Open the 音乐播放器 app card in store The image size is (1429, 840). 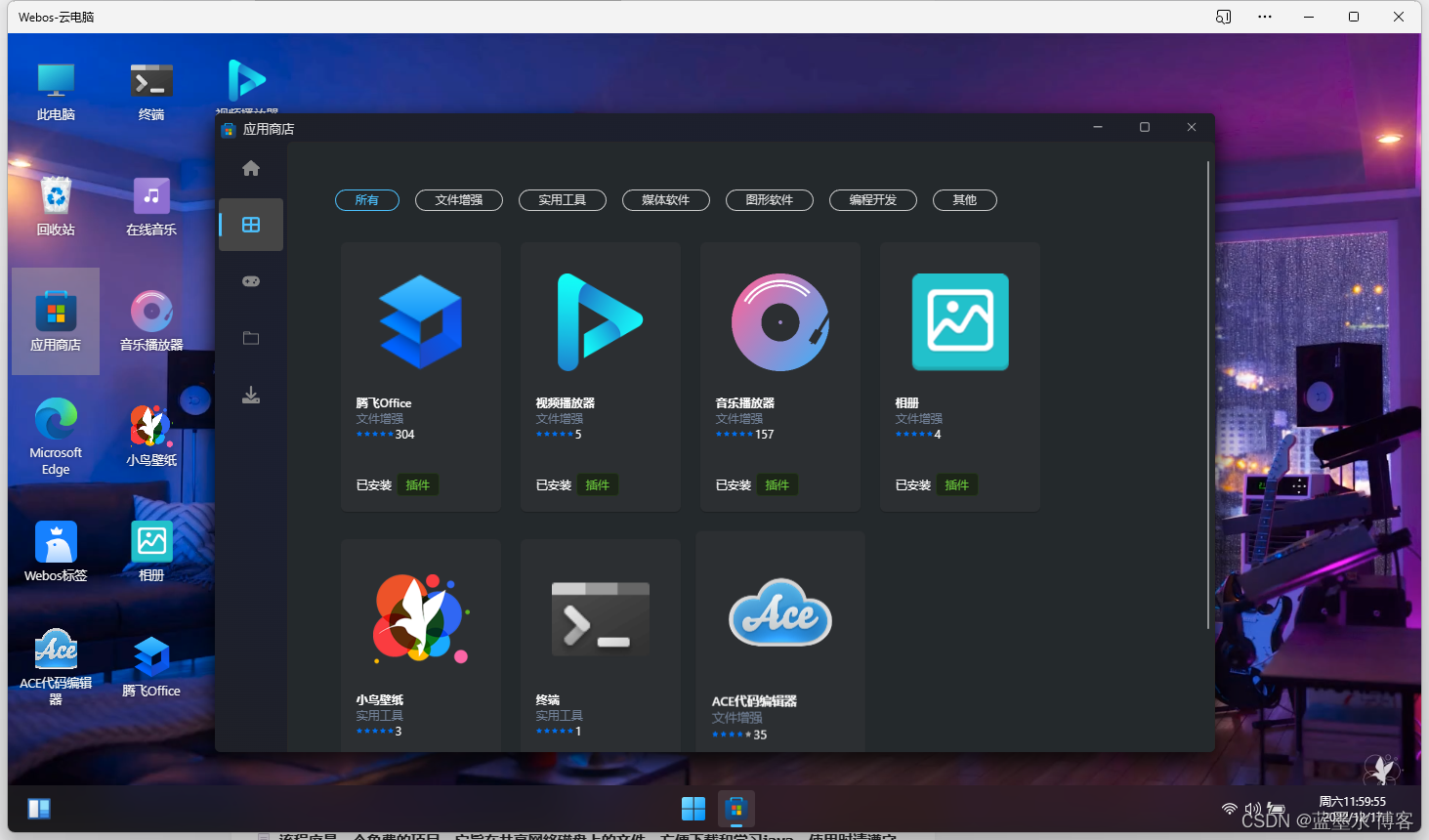780,377
